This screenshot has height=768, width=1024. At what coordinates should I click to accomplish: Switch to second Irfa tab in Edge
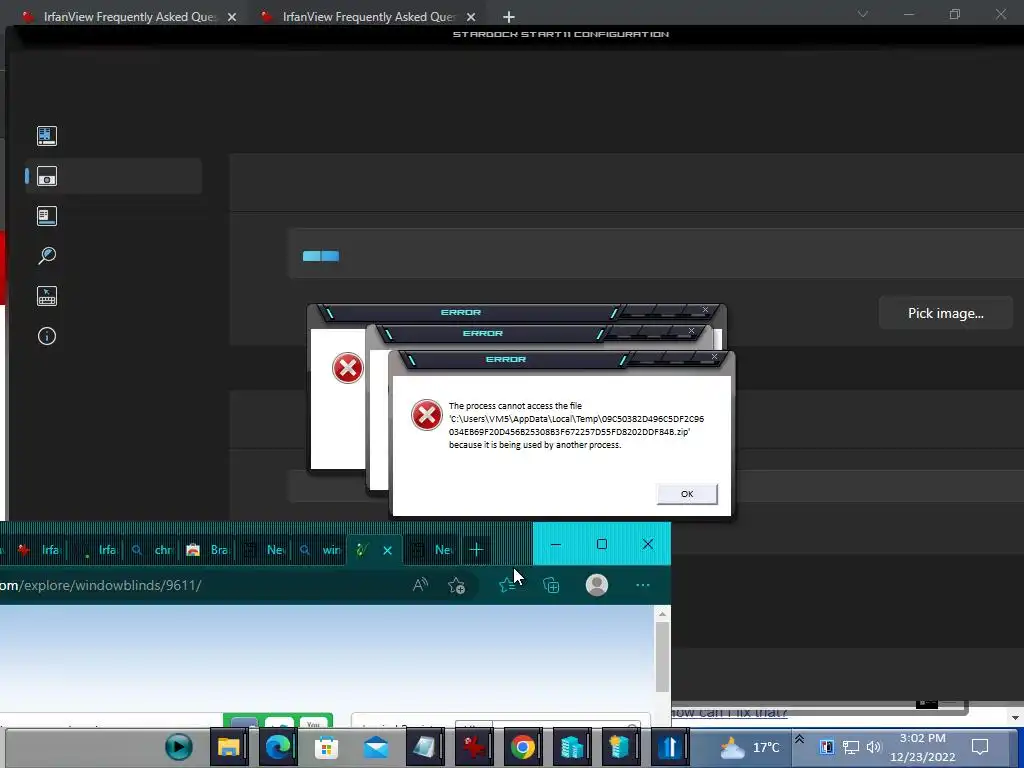tap(98, 550)
